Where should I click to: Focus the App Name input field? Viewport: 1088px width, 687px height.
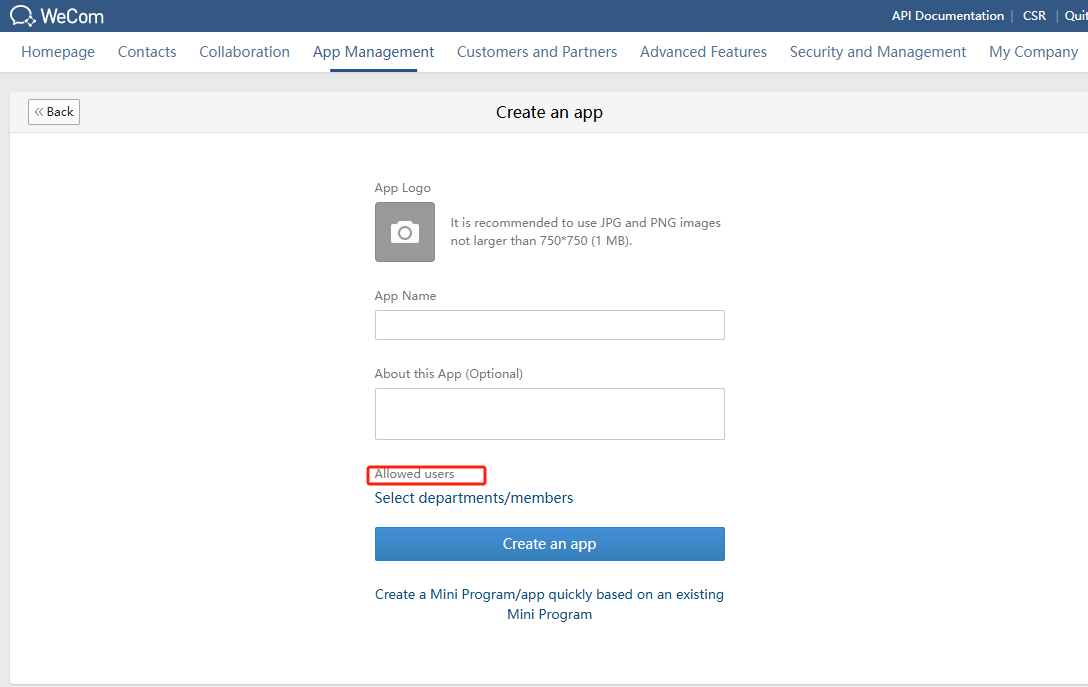coord(549,325)
